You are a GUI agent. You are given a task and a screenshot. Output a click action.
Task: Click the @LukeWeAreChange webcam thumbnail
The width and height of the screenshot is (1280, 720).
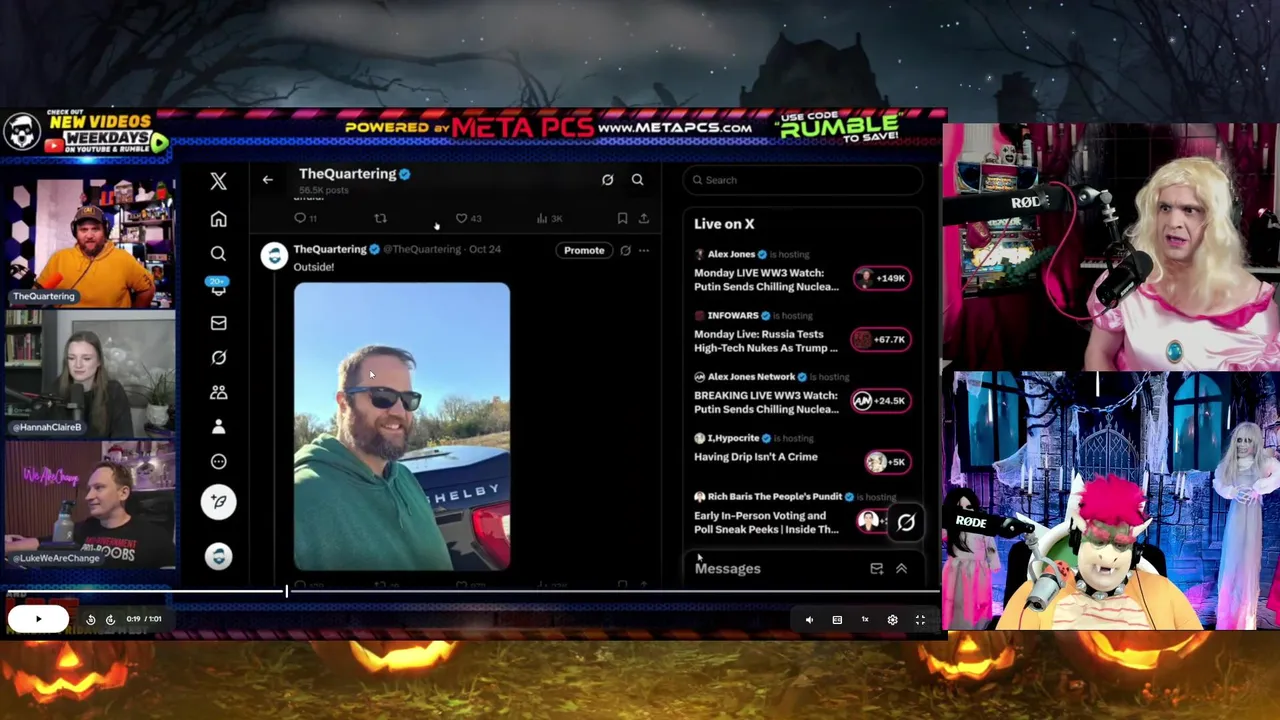click(89, 503)
